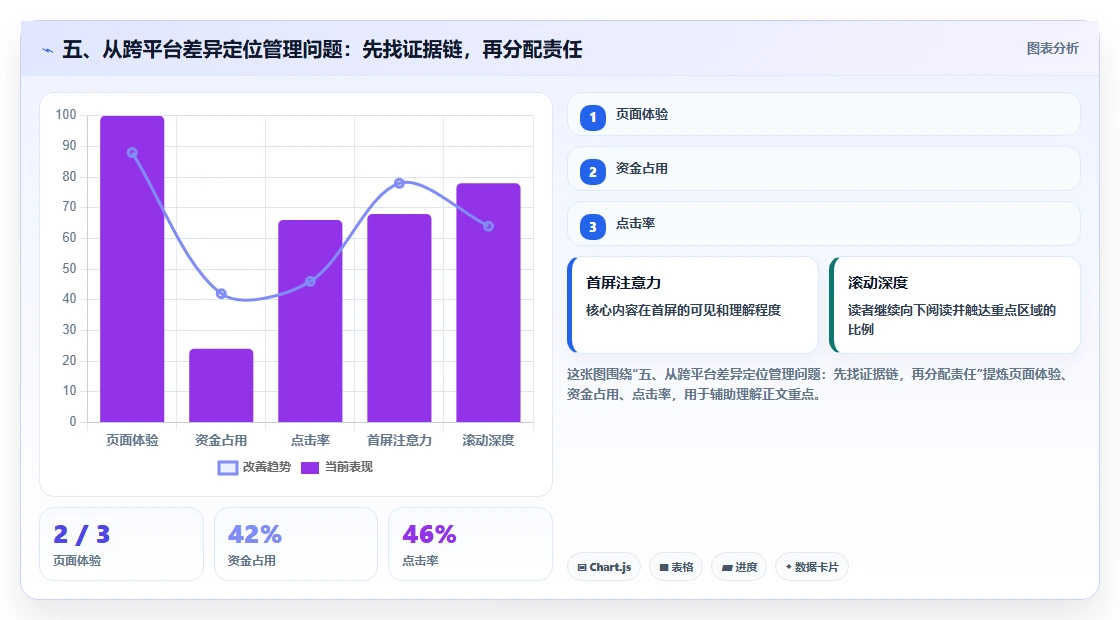
Task: Click the 100 value on the y-axis
Action: tap(66, 115)
